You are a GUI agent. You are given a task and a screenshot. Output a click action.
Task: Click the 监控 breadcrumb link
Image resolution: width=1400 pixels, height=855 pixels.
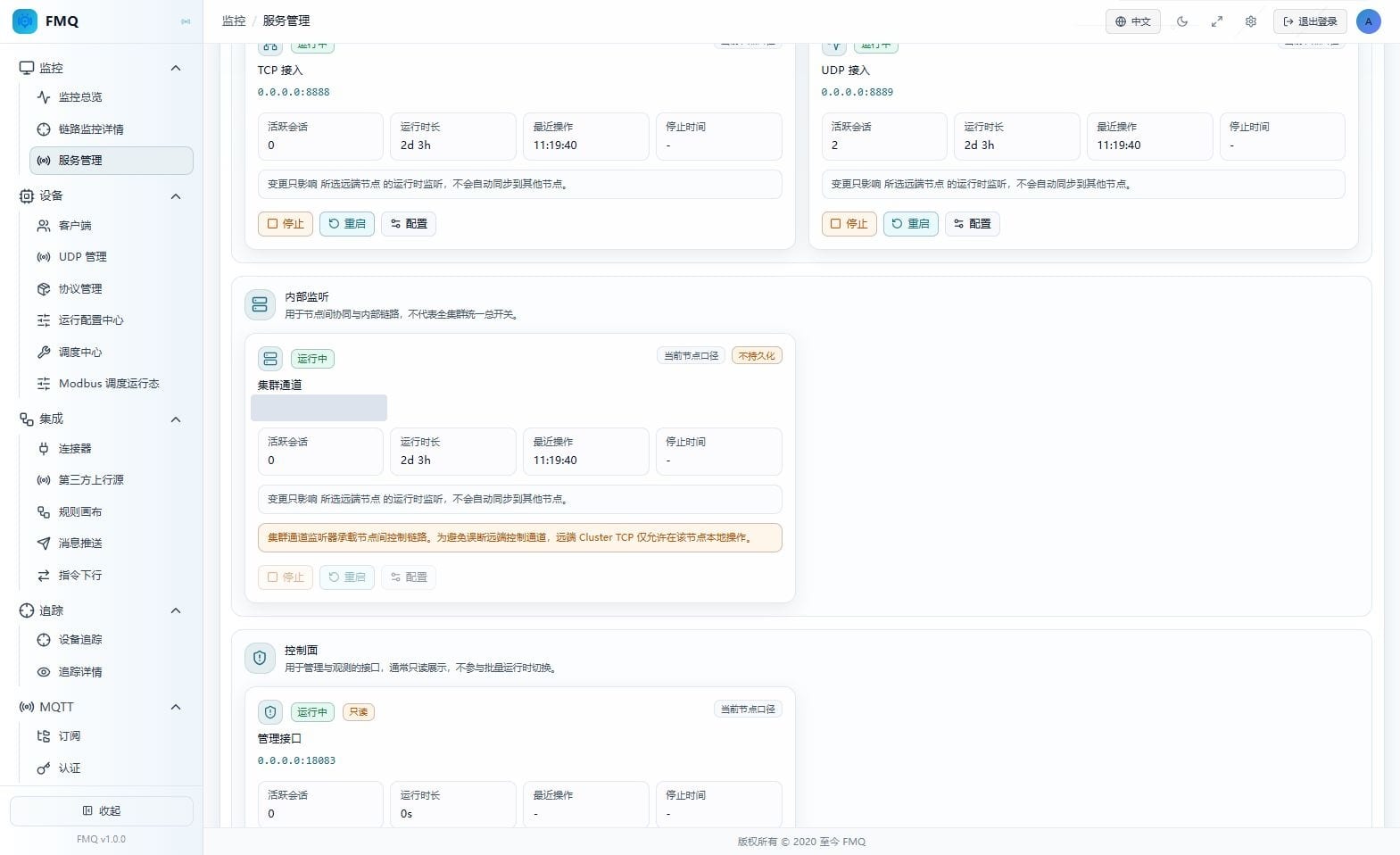tap(234, 21)
